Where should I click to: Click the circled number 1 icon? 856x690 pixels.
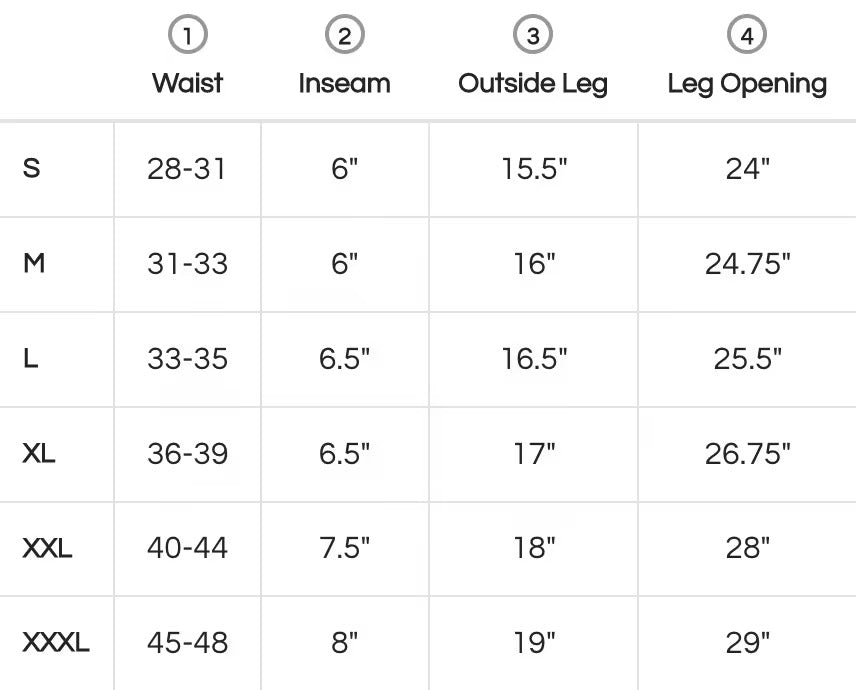pos(188,37)
